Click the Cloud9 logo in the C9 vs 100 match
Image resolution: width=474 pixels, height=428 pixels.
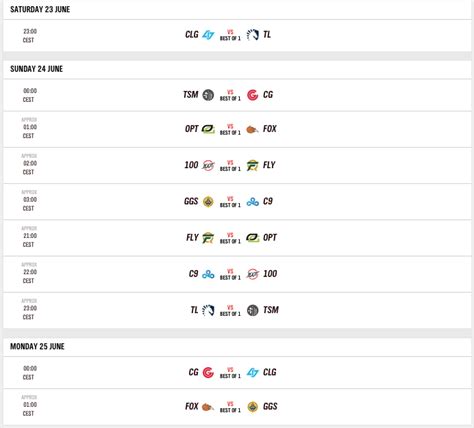pos(208,274)
